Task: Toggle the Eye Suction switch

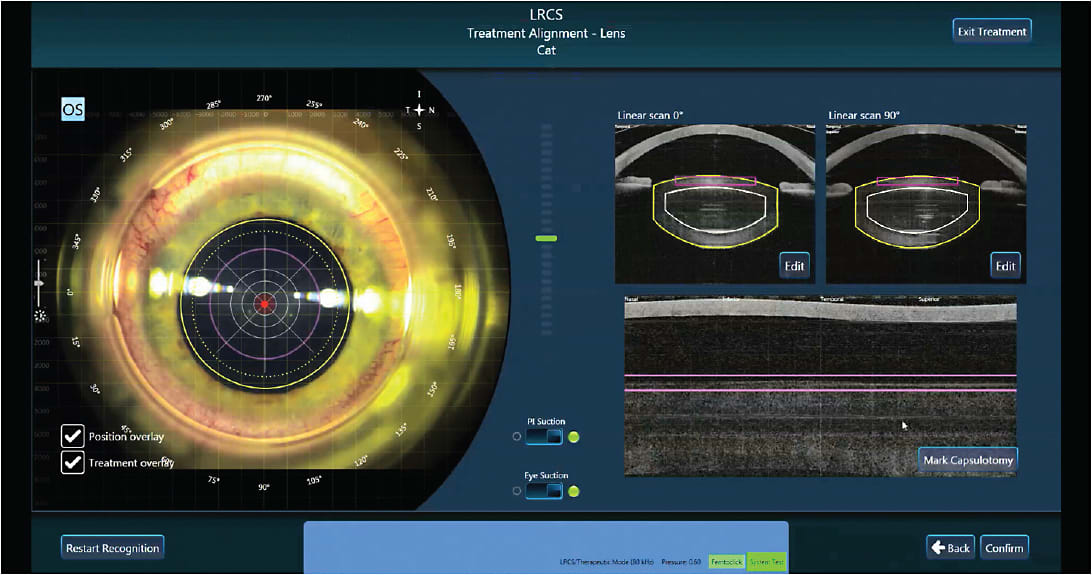Action: (x=544, y=491)
